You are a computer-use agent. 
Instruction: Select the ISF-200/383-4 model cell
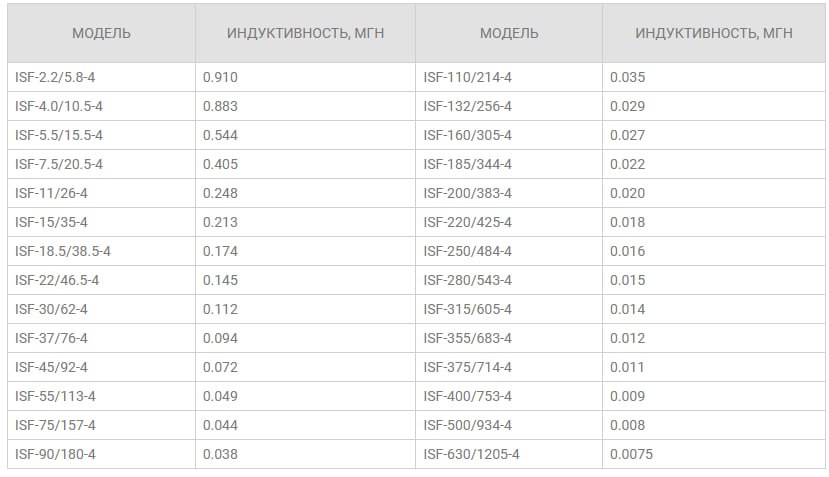[509, 194]
